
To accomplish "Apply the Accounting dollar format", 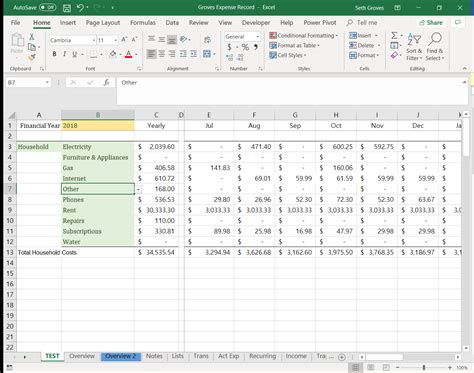I will pyautogui.click(x=229, y=47).
